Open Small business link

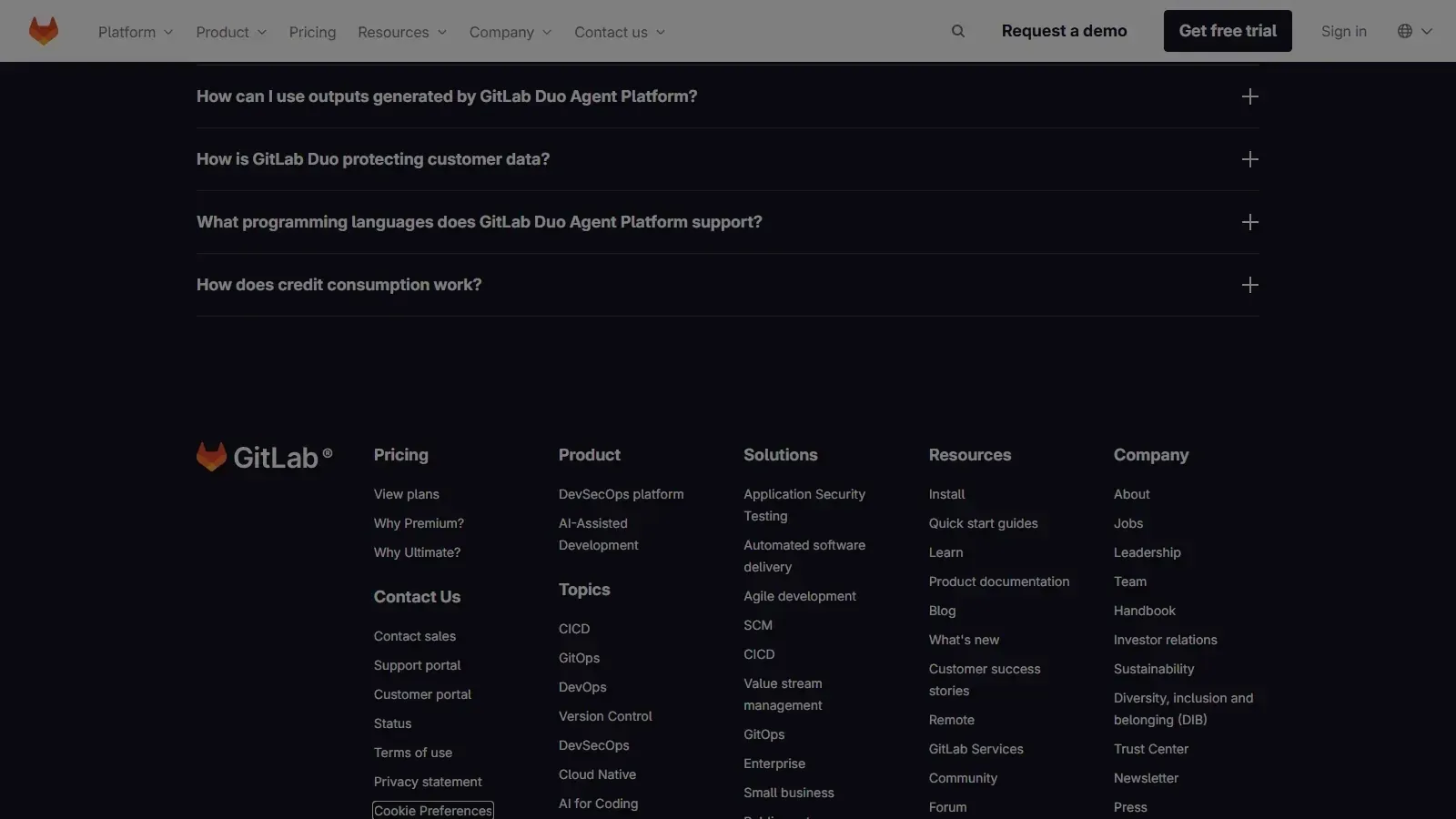coord(788,793)
